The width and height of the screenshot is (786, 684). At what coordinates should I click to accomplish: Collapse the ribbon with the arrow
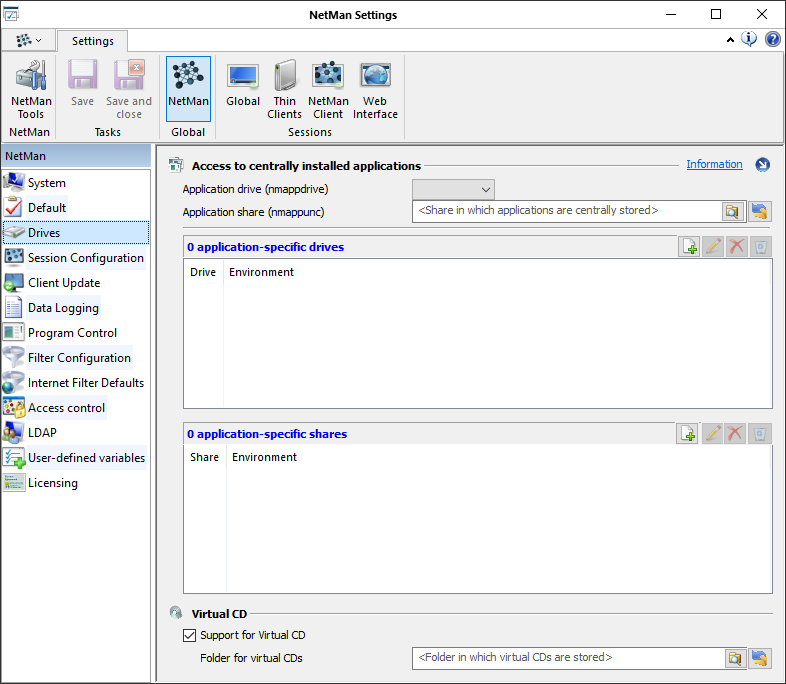730,40
